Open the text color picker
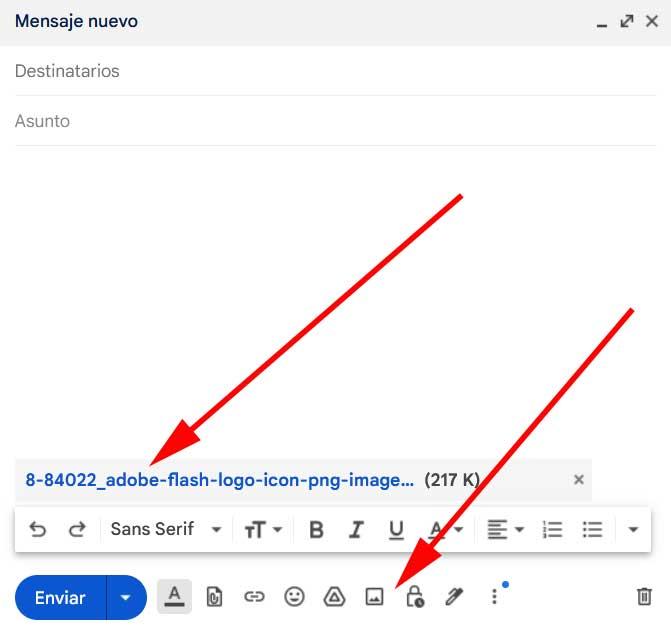The image size is (671, 634). [x=446, y=530]
